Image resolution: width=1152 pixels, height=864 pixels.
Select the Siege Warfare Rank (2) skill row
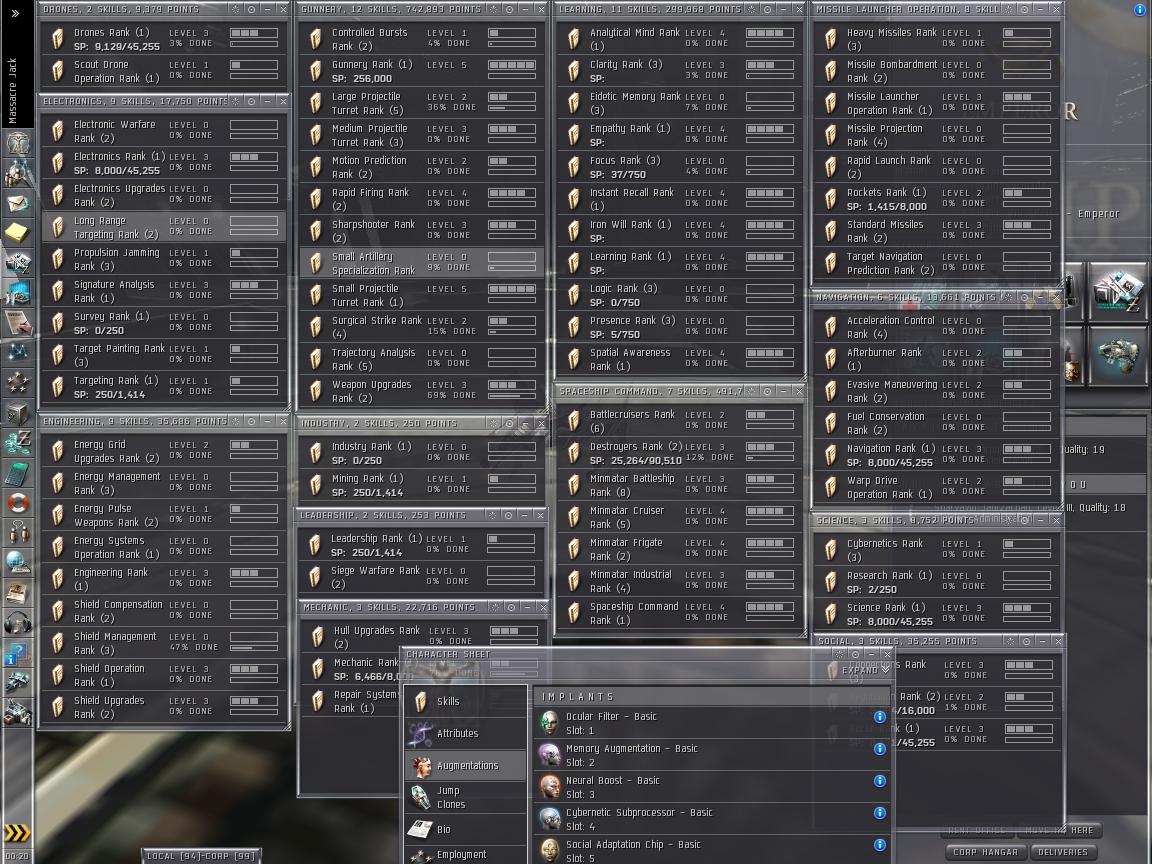tap(420, 577)
